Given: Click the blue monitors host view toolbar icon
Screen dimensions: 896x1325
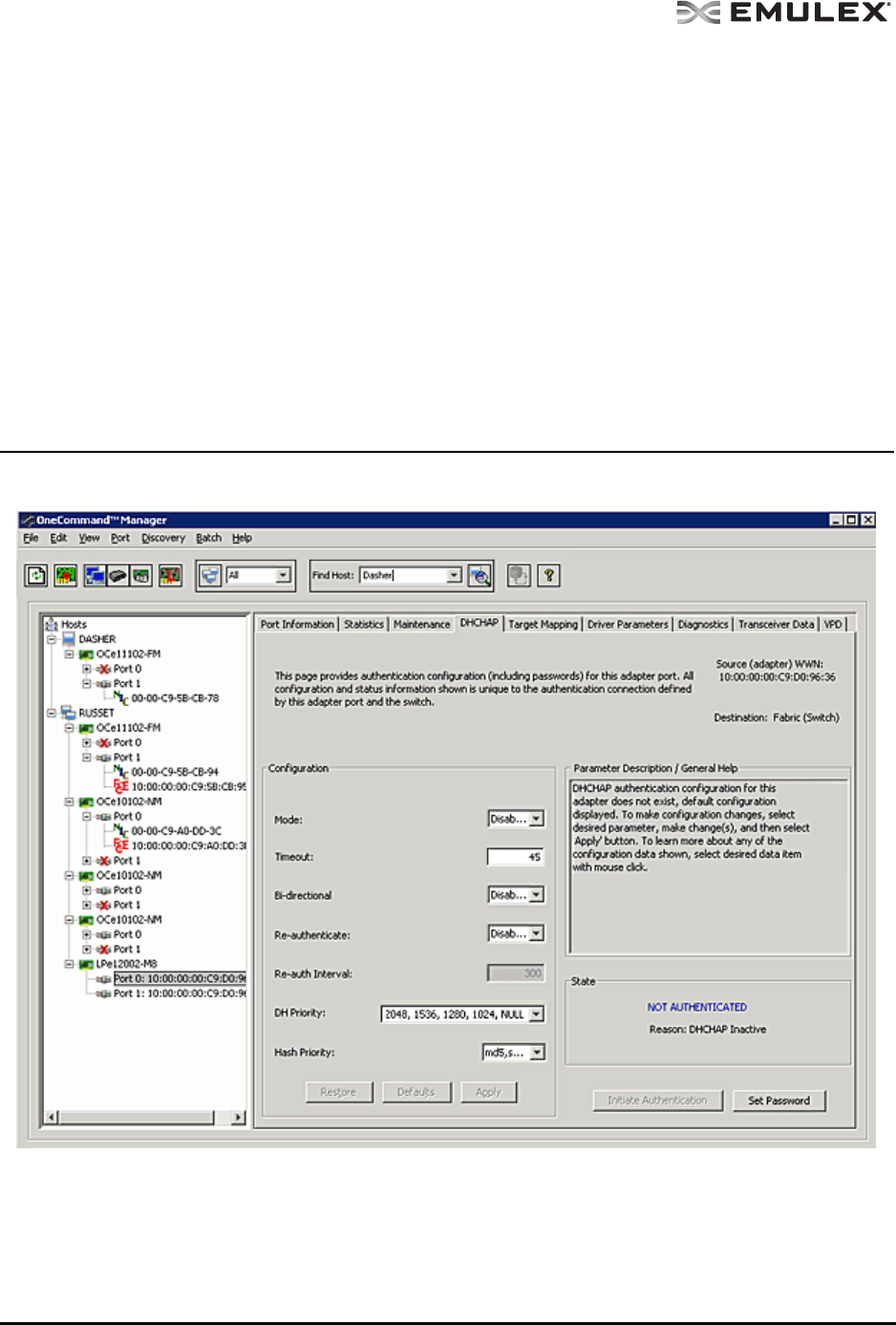Looking at the screenshot, I should pyautogui.click(x=95, y=576).
